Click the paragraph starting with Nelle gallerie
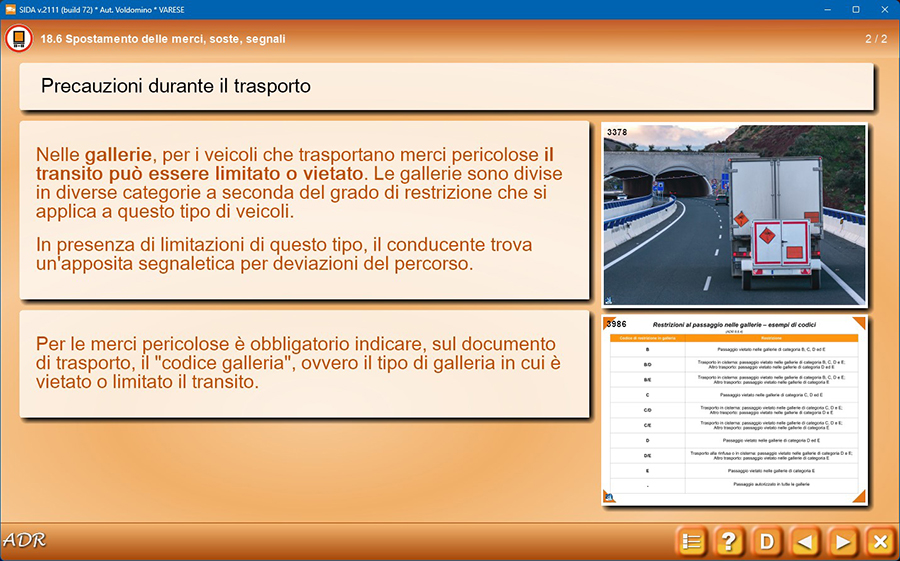This screenshot has width=900, height=561. [x=297, y=183]
